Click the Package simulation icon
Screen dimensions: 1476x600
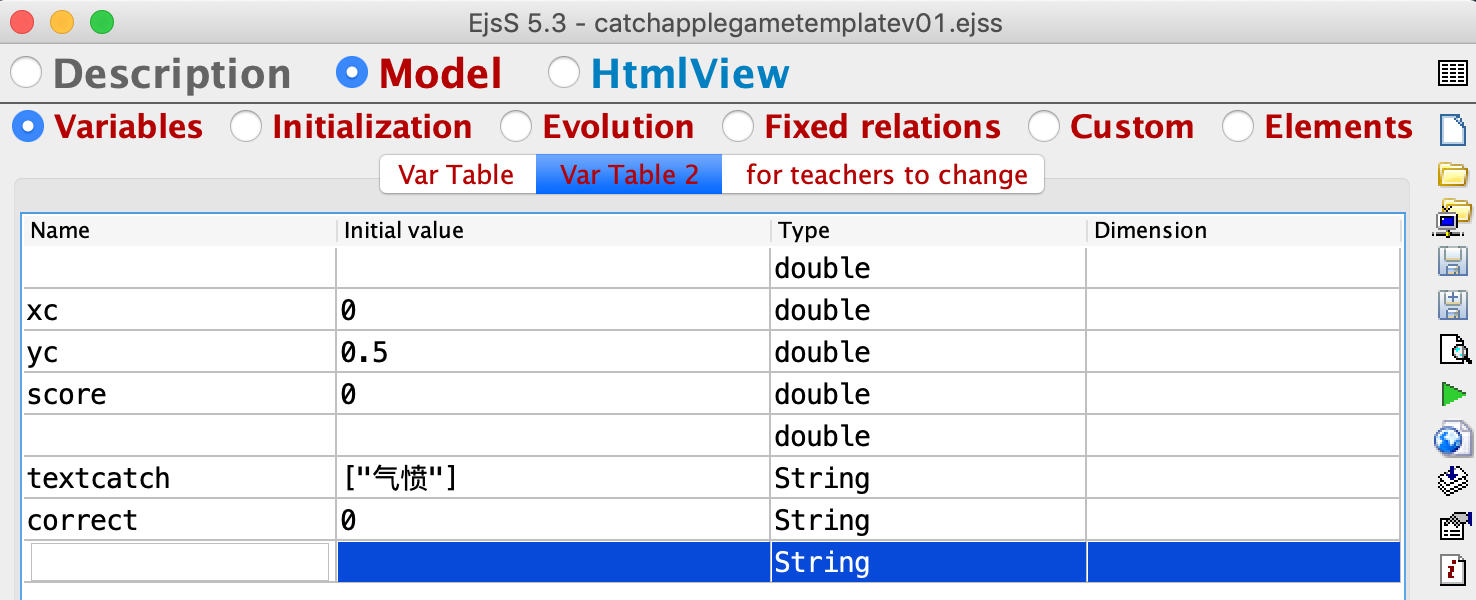pos(1452,481)
